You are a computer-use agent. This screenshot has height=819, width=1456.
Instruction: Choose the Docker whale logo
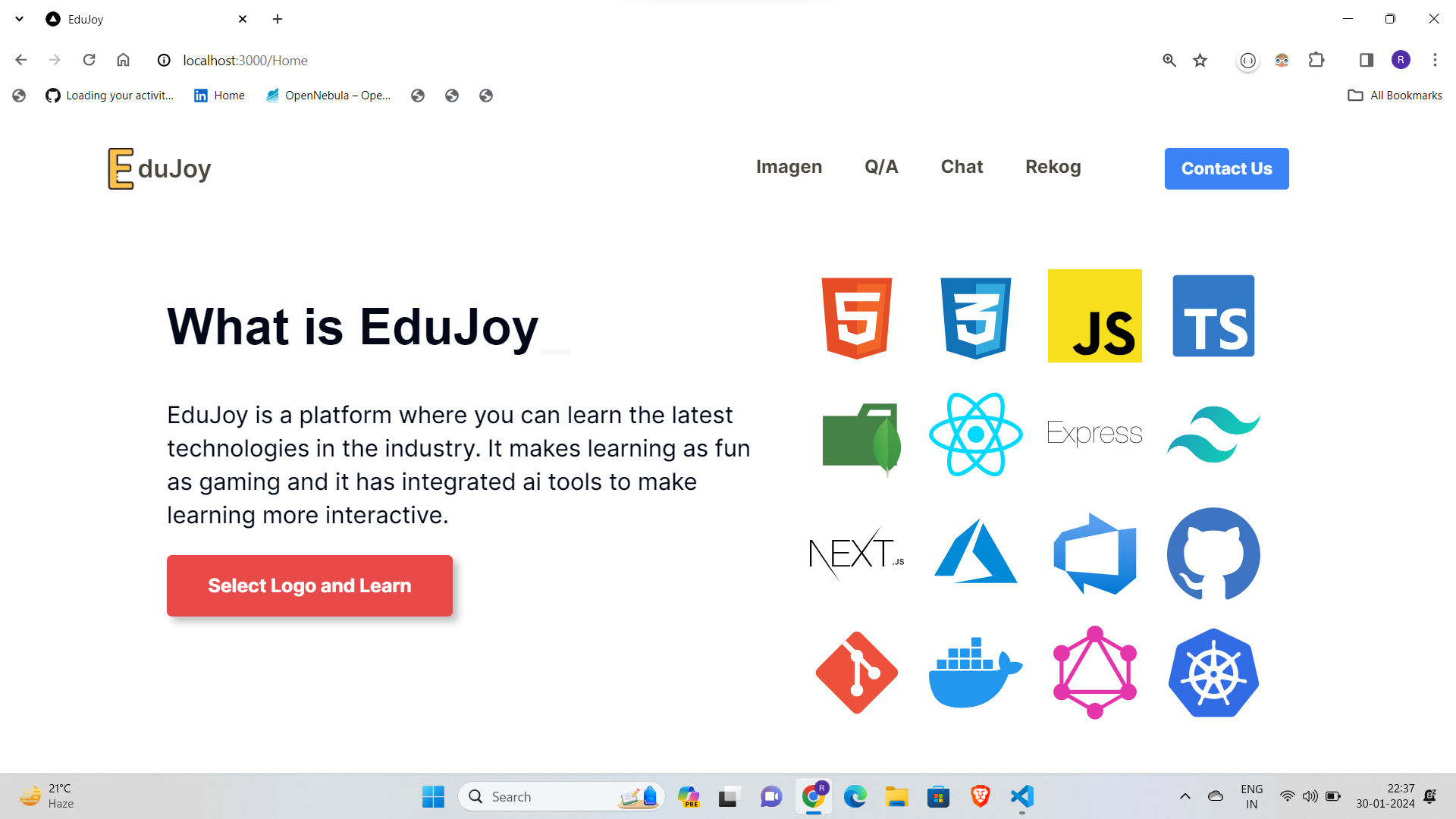975,673
